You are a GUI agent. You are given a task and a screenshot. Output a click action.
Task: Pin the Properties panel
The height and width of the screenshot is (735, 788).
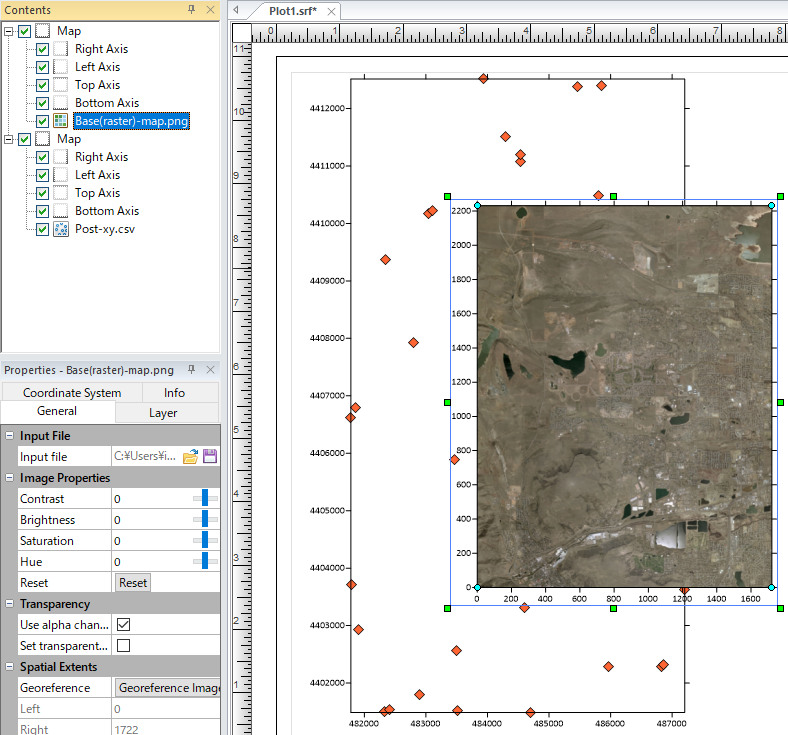(191, 370)
